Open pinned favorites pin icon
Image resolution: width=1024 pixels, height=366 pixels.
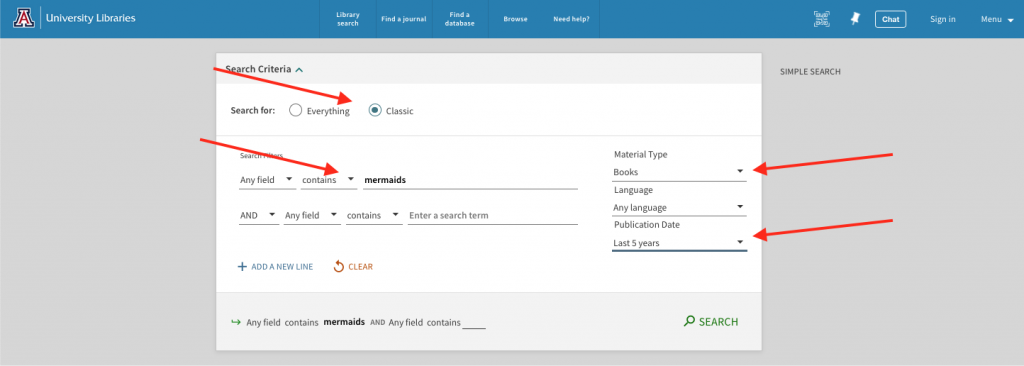855,19
